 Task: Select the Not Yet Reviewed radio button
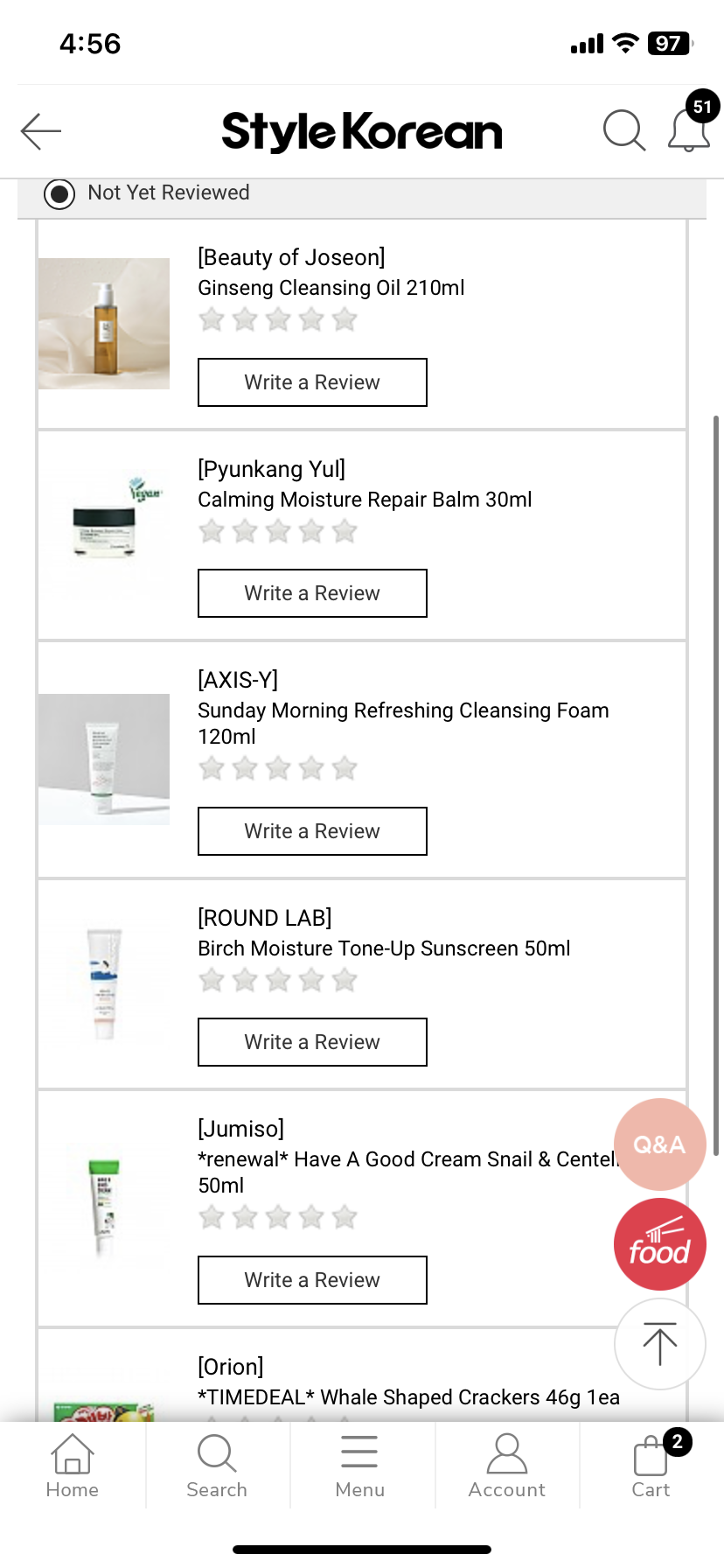point(59,193)
